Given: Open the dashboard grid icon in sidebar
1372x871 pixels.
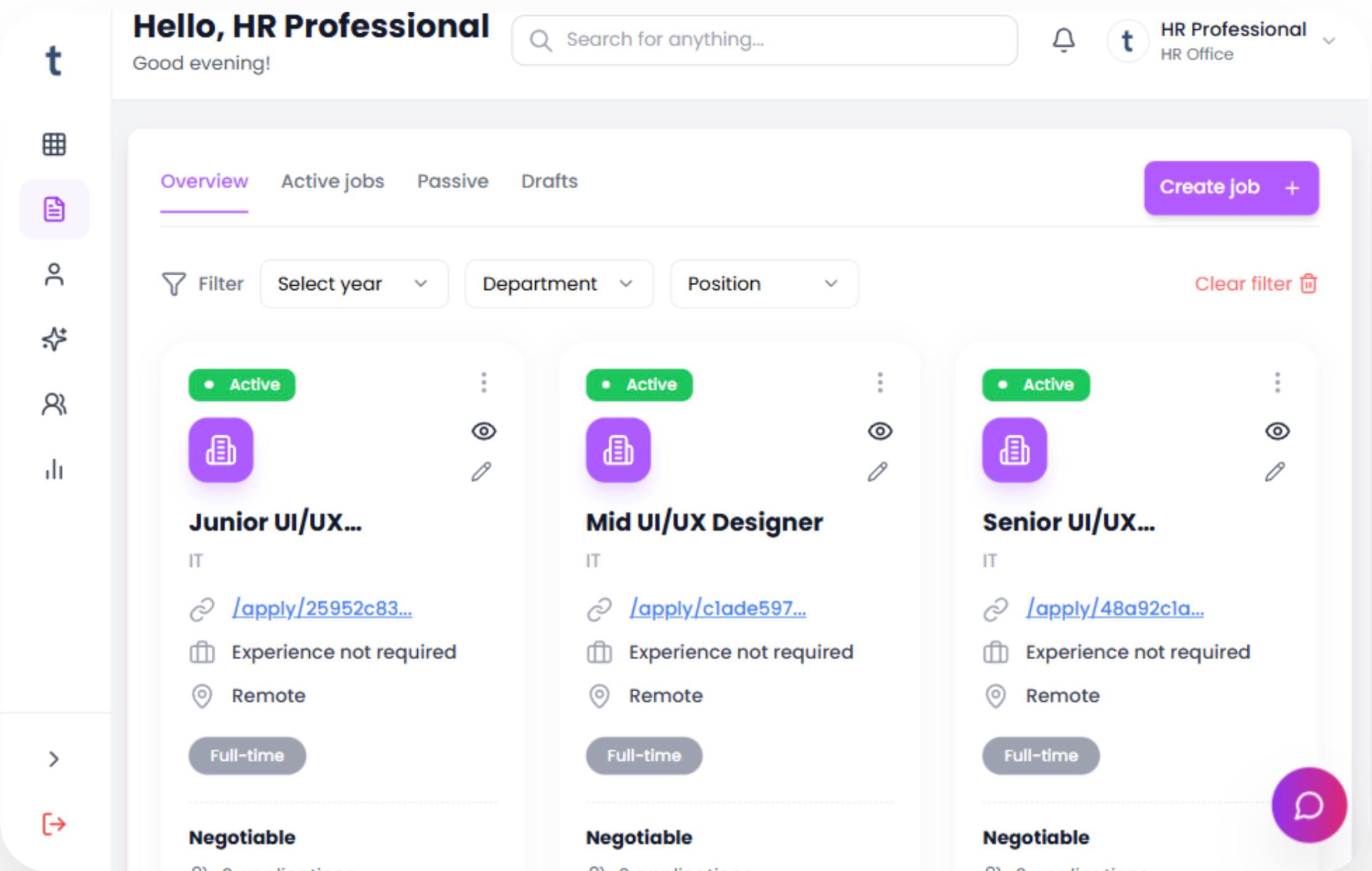Looking at the screenshot, I should click(54, 144).
